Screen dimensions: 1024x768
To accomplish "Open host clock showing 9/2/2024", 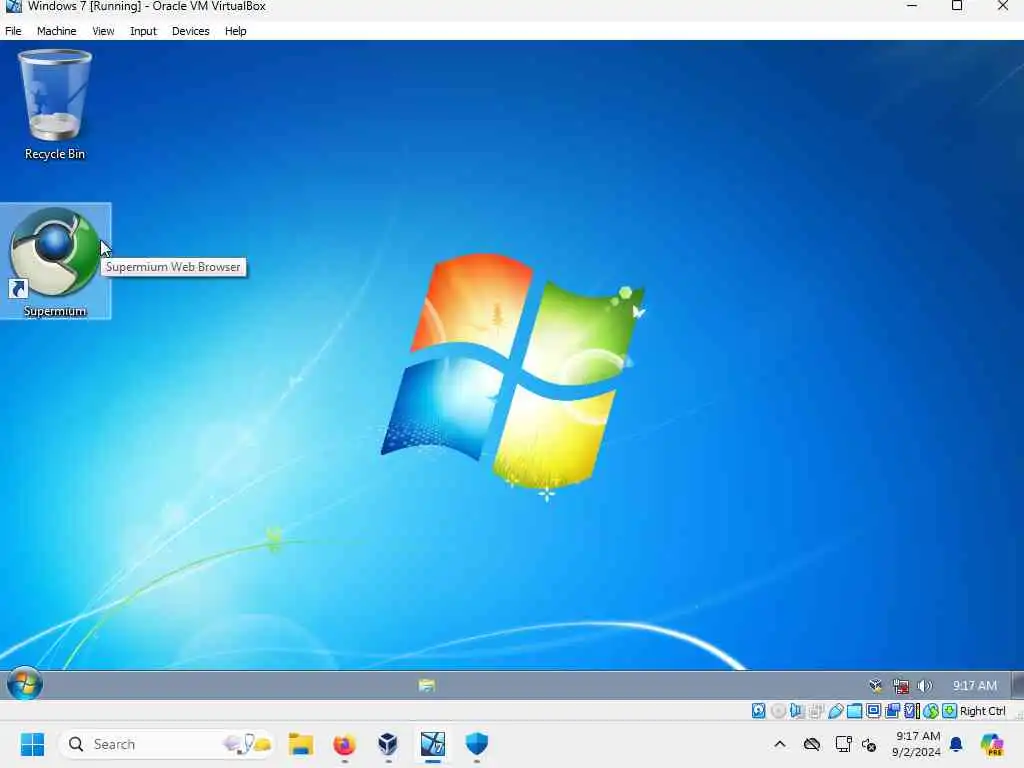I will pos(917,744).
